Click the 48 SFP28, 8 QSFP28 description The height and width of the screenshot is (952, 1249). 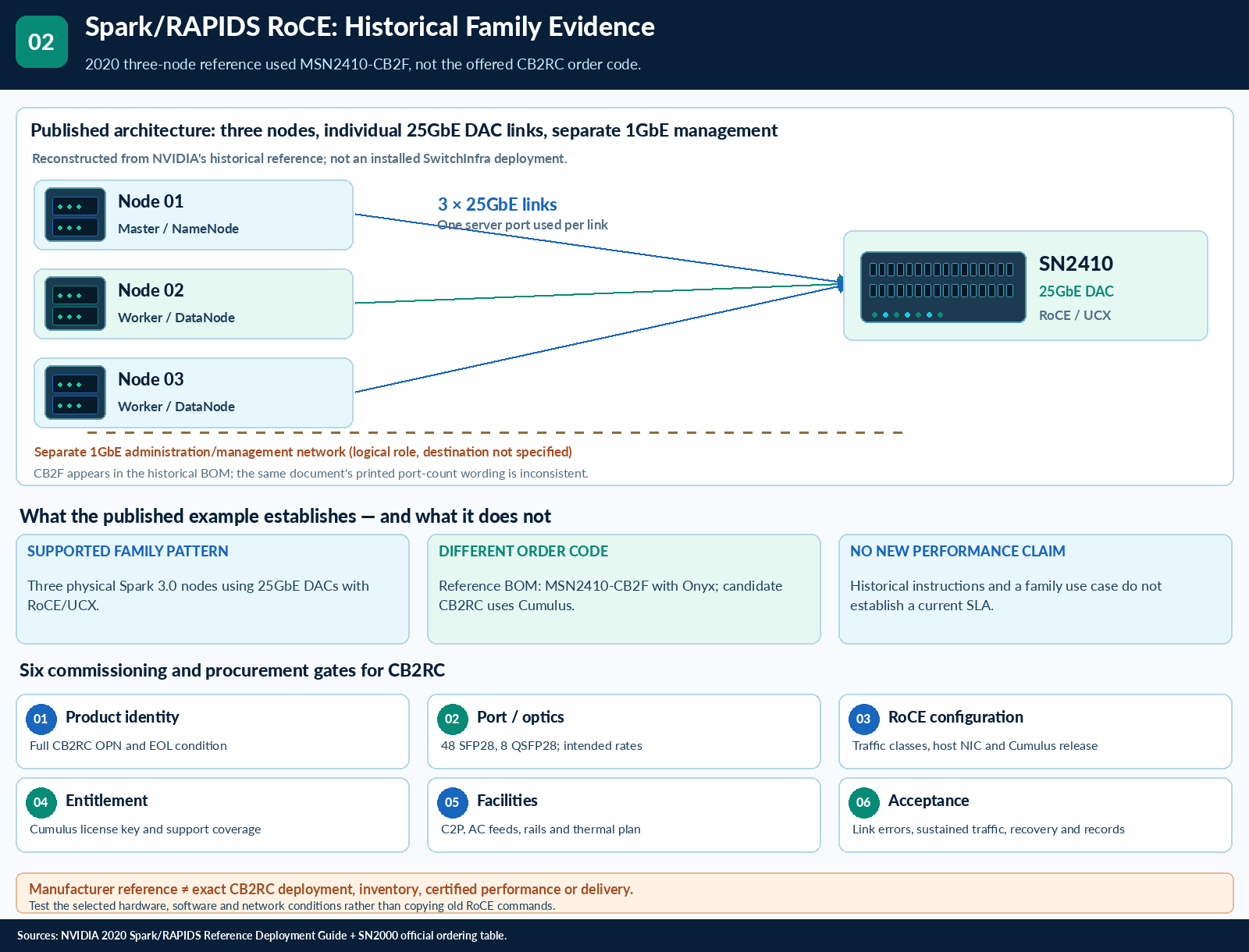[541, 745]
